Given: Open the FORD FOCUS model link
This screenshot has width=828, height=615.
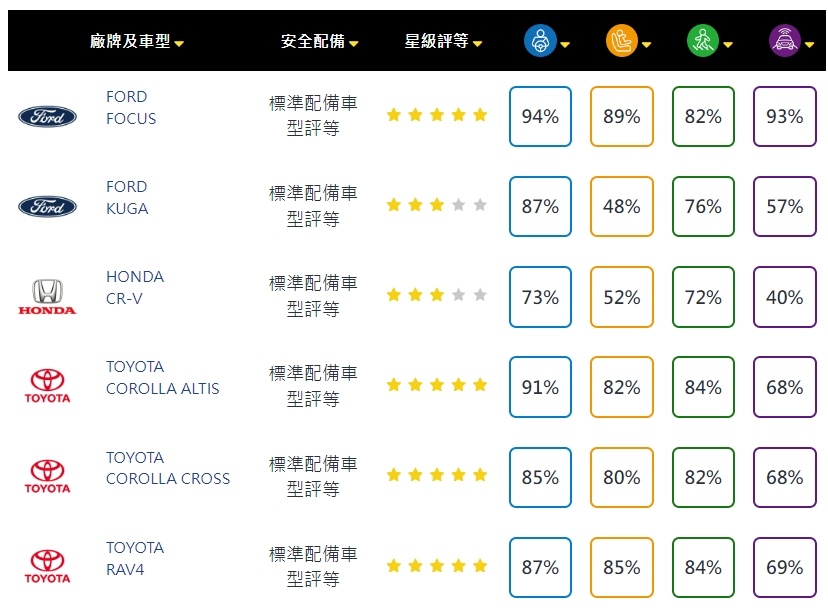Looking at the screenshot, I should [x=131, y=108].
